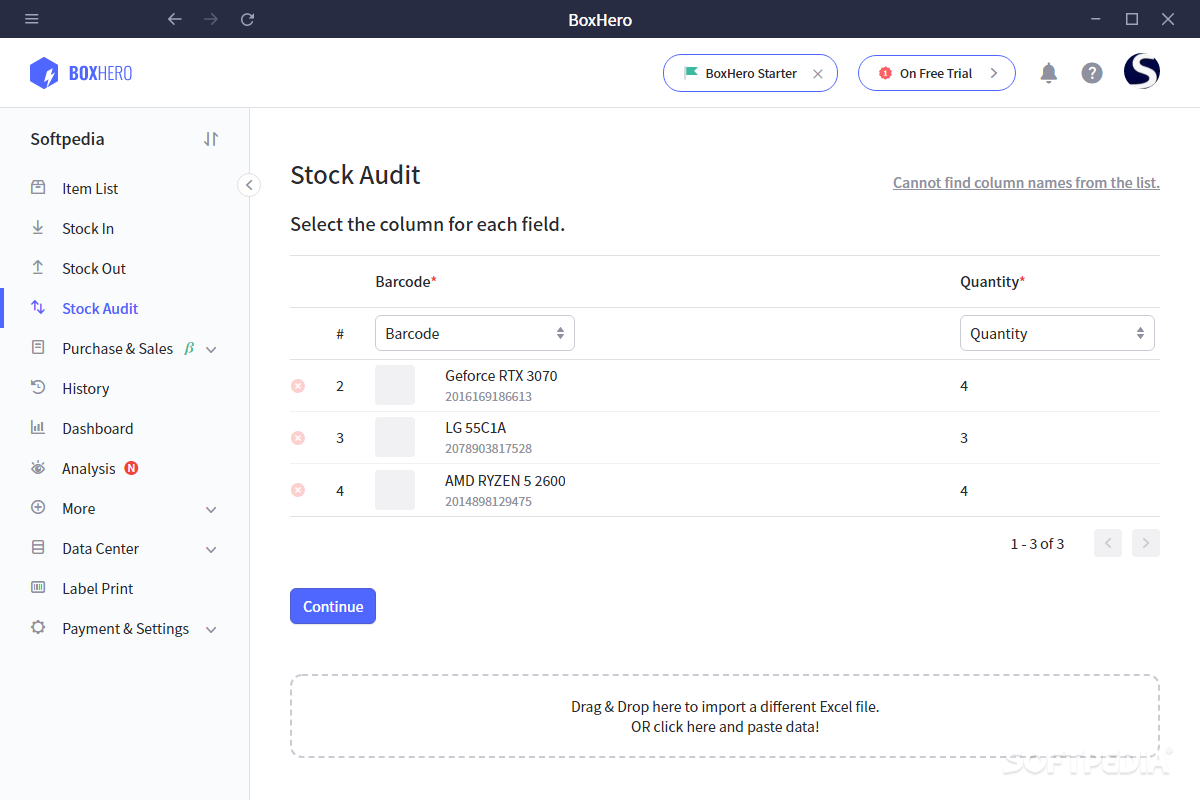The width and height of the screenshot is (1200, 800).
Task: Remove the Geforce RTX 3070 row
Action: point(298,386)
